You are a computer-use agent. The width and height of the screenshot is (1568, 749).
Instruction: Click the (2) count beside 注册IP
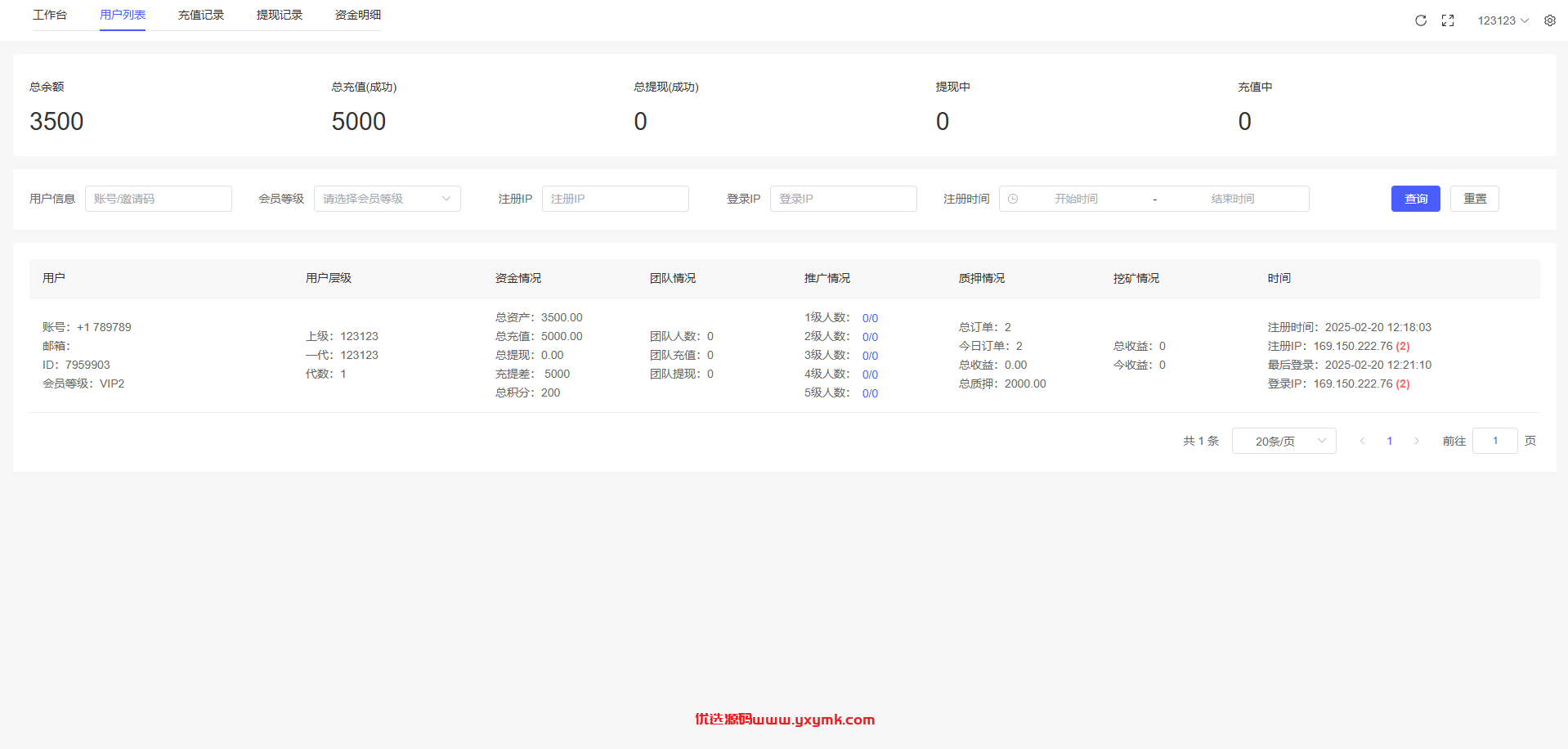pos(1403,346)
